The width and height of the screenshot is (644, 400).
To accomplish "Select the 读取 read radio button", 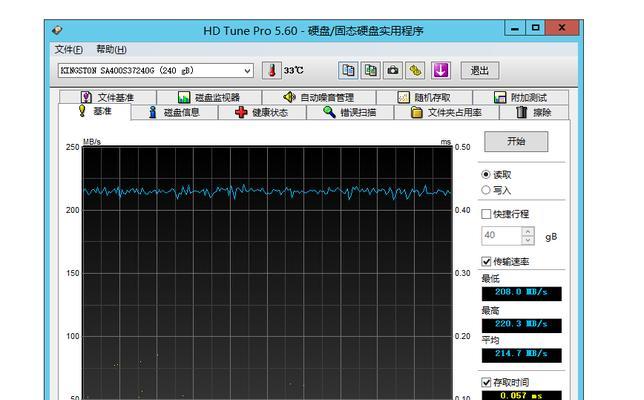I will pyautogui.click(x=486, y=175).
